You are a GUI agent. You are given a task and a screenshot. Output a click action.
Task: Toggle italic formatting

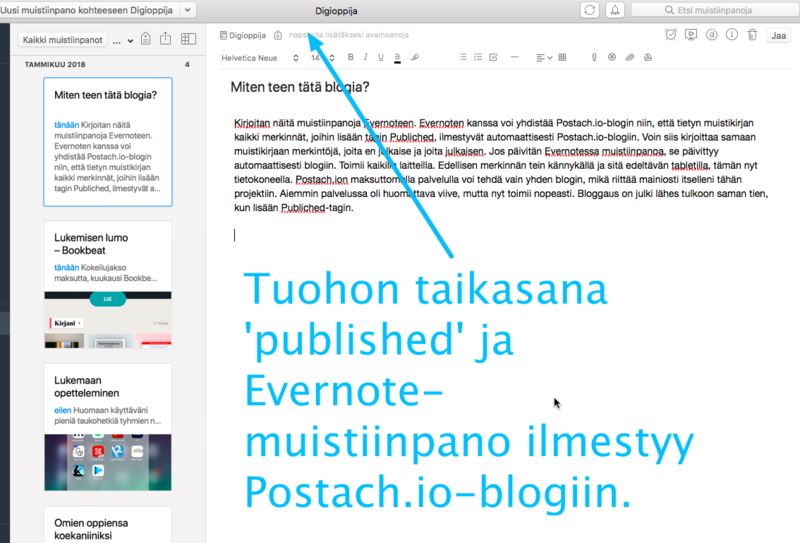pos(365,57)
